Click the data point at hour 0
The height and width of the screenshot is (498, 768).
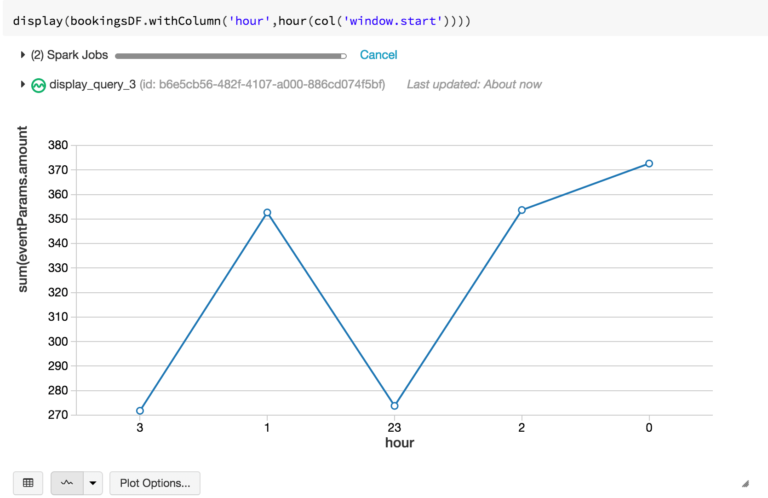coord(649,164)
